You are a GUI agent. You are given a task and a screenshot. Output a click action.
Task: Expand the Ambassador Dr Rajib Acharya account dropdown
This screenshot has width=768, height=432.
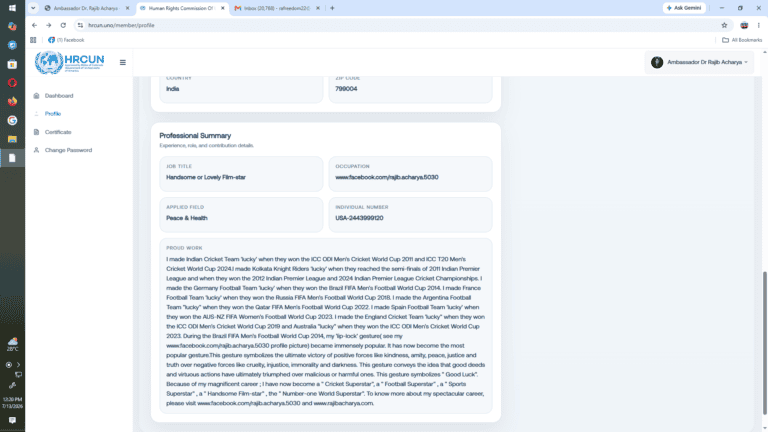(699, 62)
